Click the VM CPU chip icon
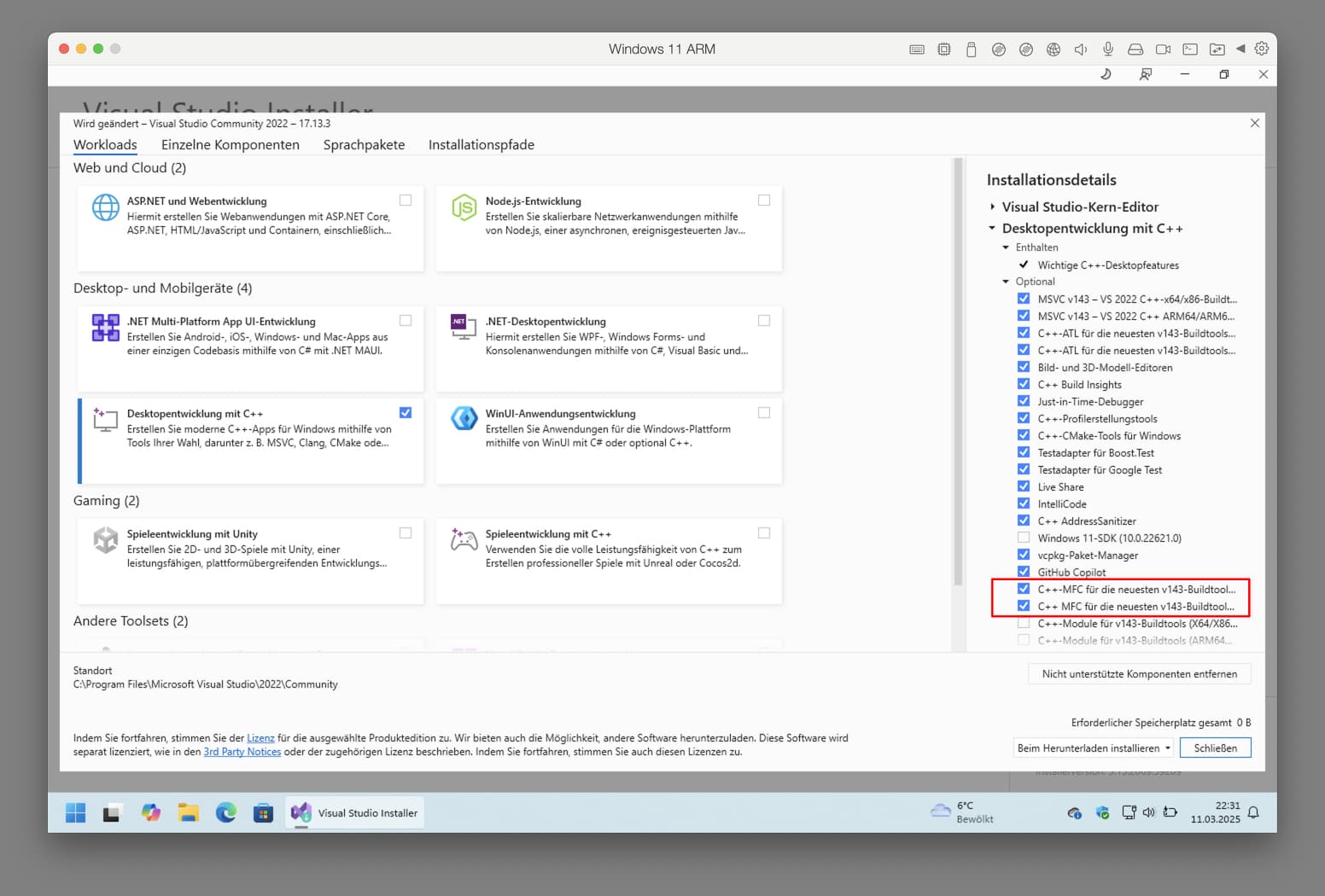 click(944, 49)
